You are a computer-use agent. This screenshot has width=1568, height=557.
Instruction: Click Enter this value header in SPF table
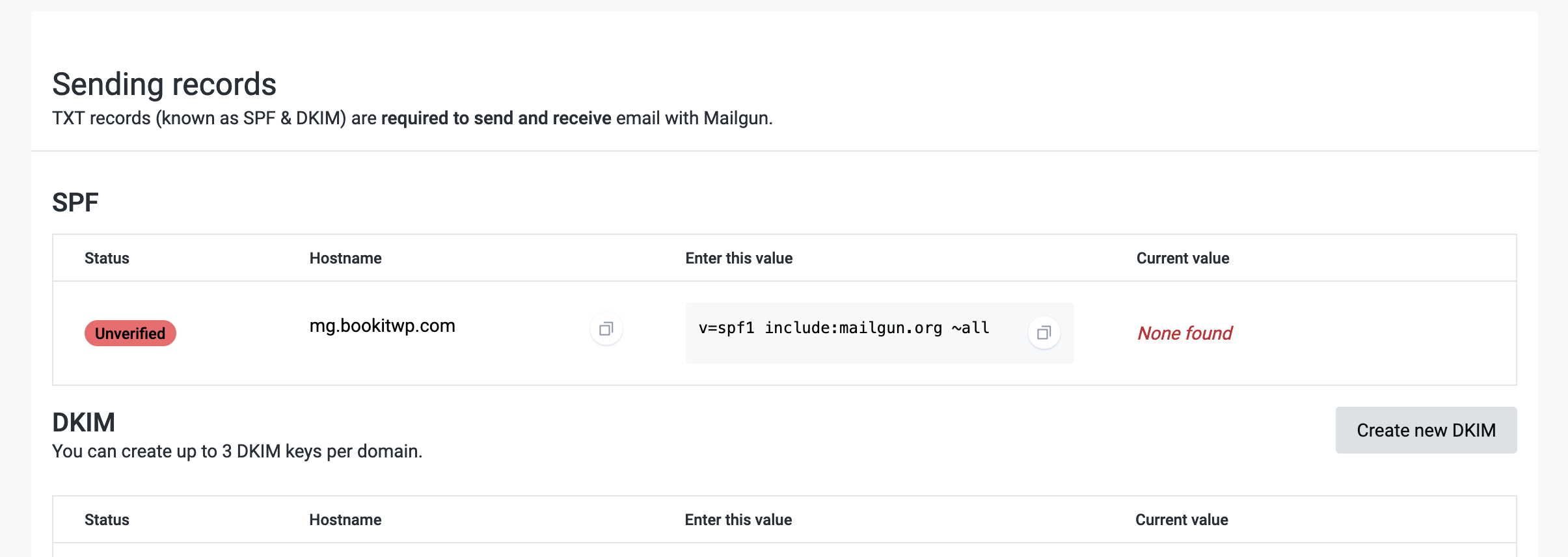[x=738, y=258]
